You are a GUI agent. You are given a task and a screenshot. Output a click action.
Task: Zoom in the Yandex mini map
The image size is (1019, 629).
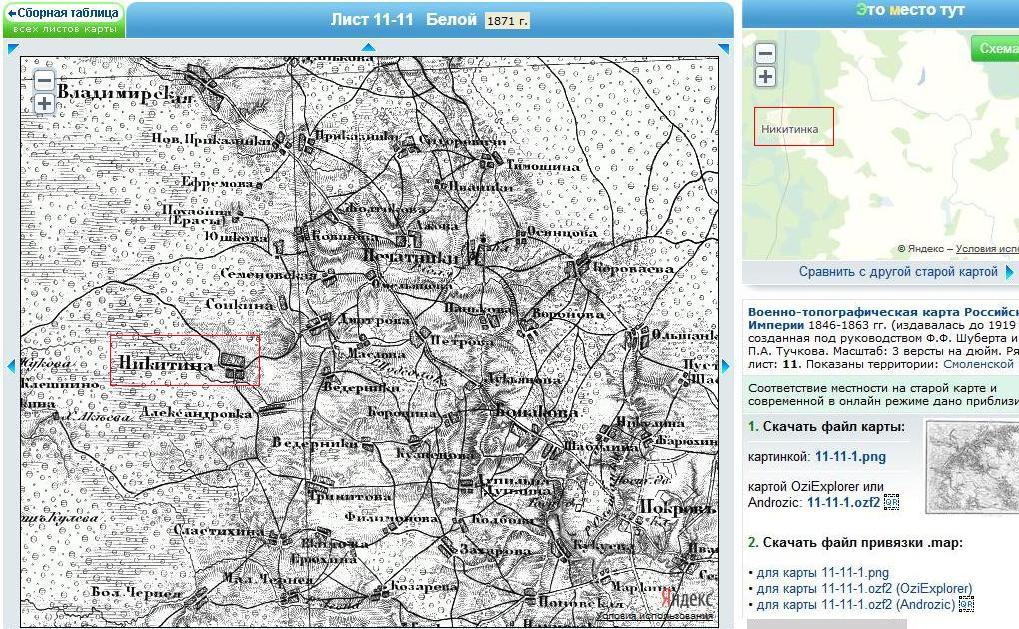point(766,77)
